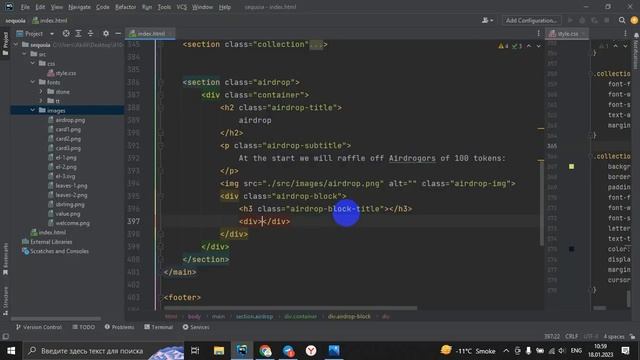Viewport: 640px width, 360px height.
Task: Click black color swatch in style.css gutter
Action: click(x=571, y=249)
